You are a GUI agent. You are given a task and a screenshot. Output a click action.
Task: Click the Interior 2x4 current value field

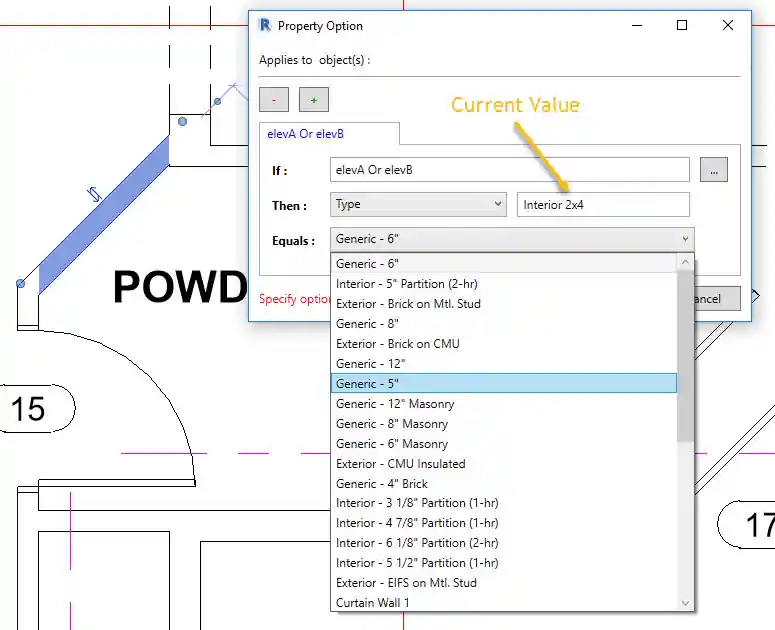(x=603, y=204)
